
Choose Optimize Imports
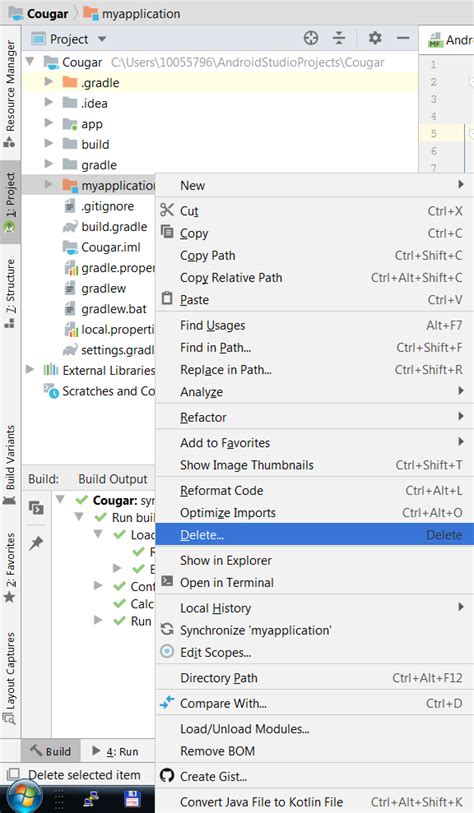click(315, 513)
